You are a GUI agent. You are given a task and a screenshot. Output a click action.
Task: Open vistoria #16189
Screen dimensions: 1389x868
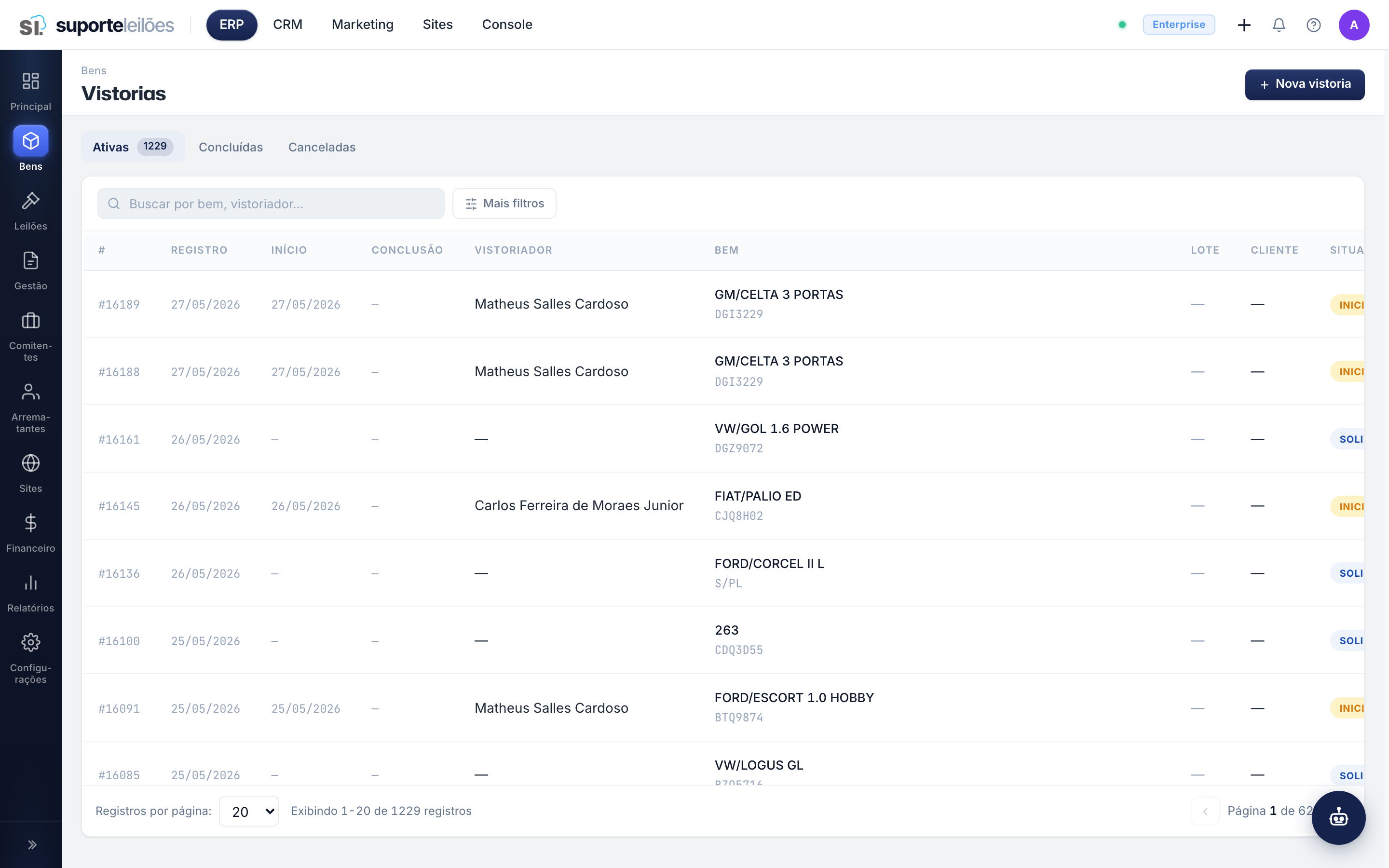coord(119,304)
